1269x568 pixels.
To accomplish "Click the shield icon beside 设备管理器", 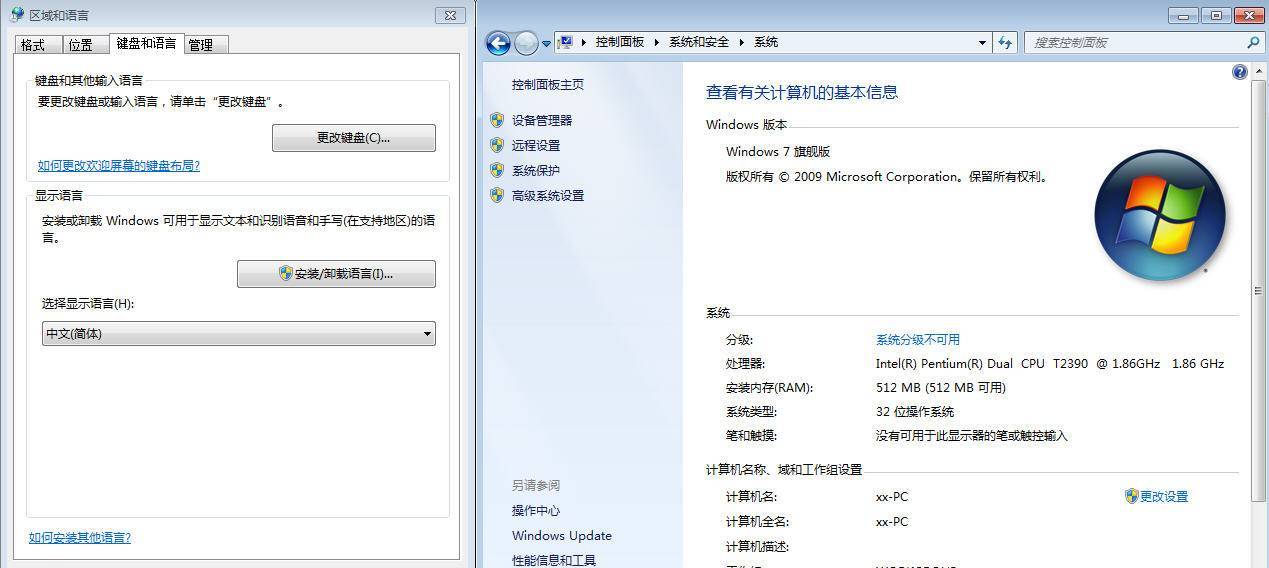I will click(497, 120).
